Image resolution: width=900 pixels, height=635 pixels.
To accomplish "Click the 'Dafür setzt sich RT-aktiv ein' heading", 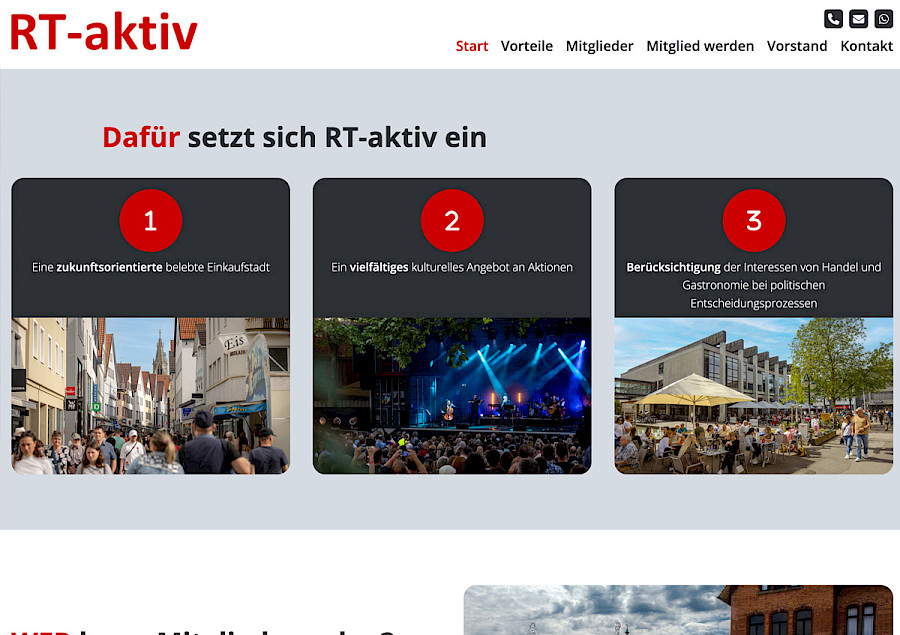I will pyautogui.click(x=294, y=138).
